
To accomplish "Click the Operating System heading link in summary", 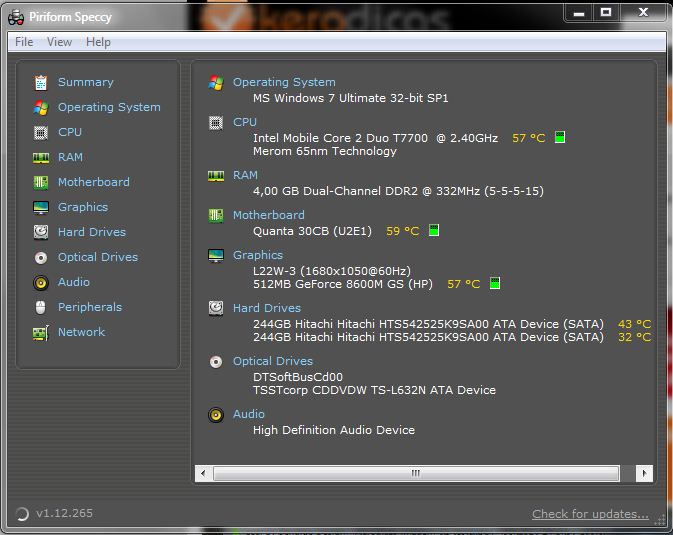I will [284, 82].
